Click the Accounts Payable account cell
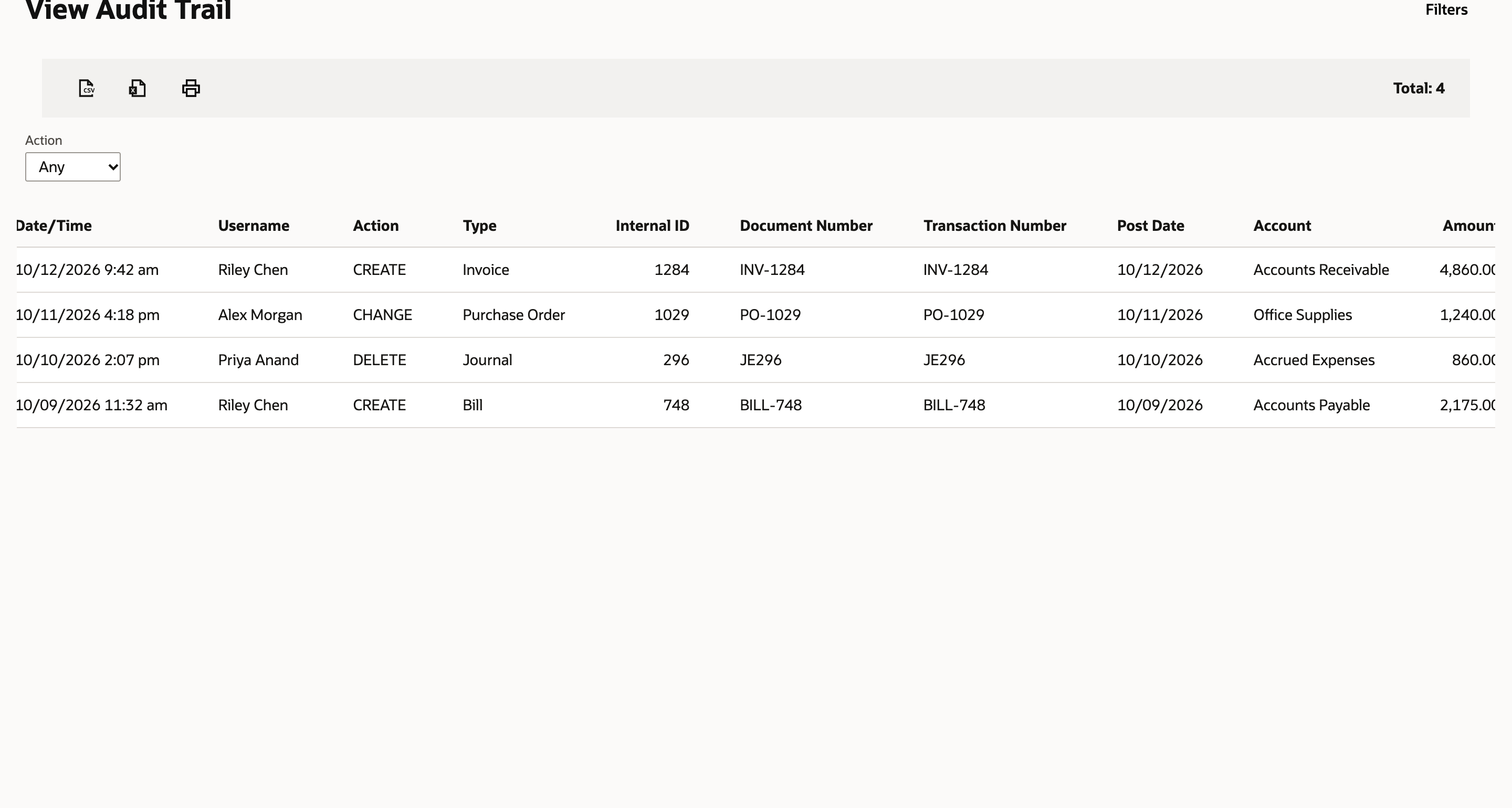Viewport: 1512px width, 808px height. click(x=1311, y=406)
